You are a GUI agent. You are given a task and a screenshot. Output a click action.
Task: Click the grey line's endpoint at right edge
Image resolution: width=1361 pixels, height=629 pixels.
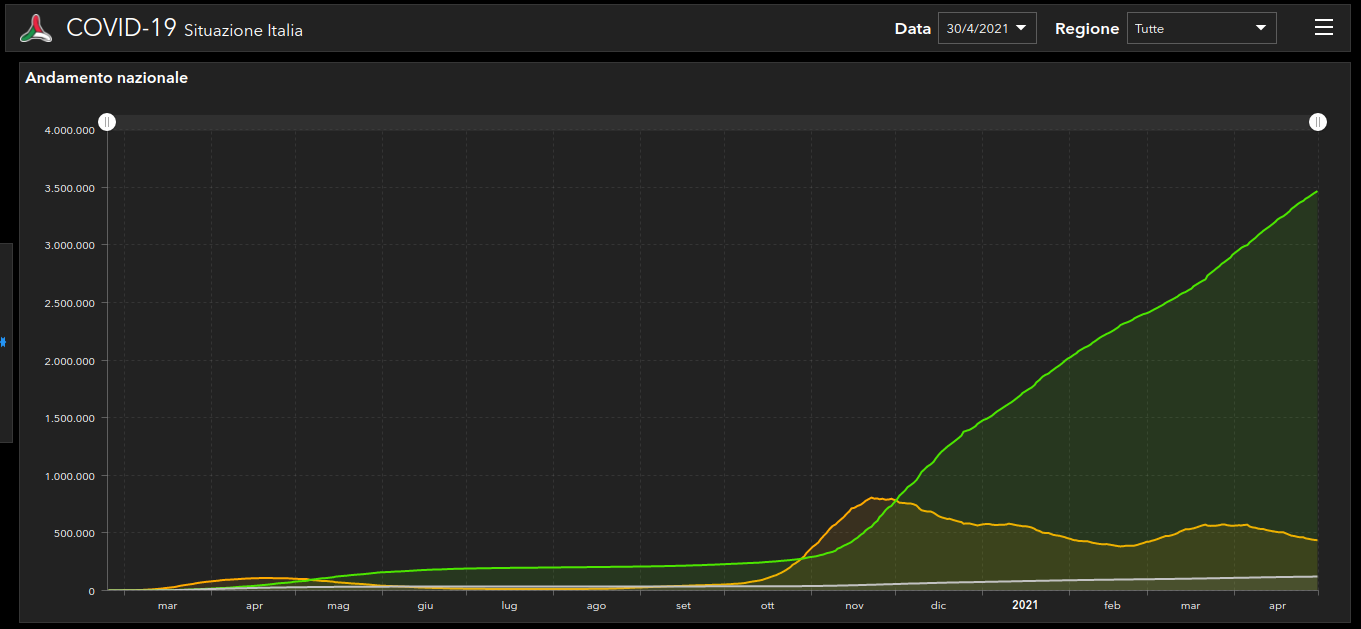(1316, 576)
